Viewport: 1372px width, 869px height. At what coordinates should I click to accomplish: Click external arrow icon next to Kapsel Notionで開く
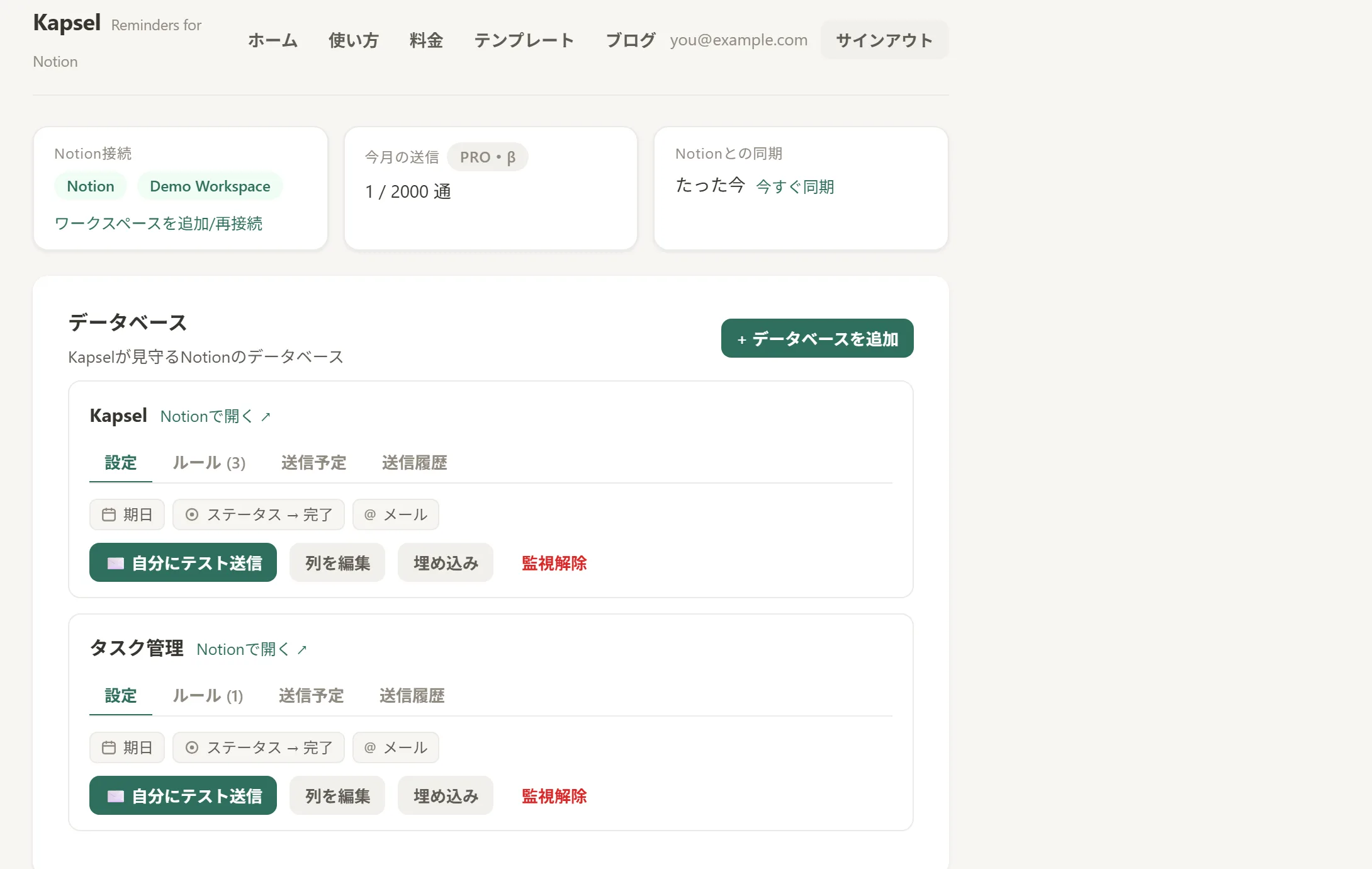pyautogui.click(x=266, y=417)
